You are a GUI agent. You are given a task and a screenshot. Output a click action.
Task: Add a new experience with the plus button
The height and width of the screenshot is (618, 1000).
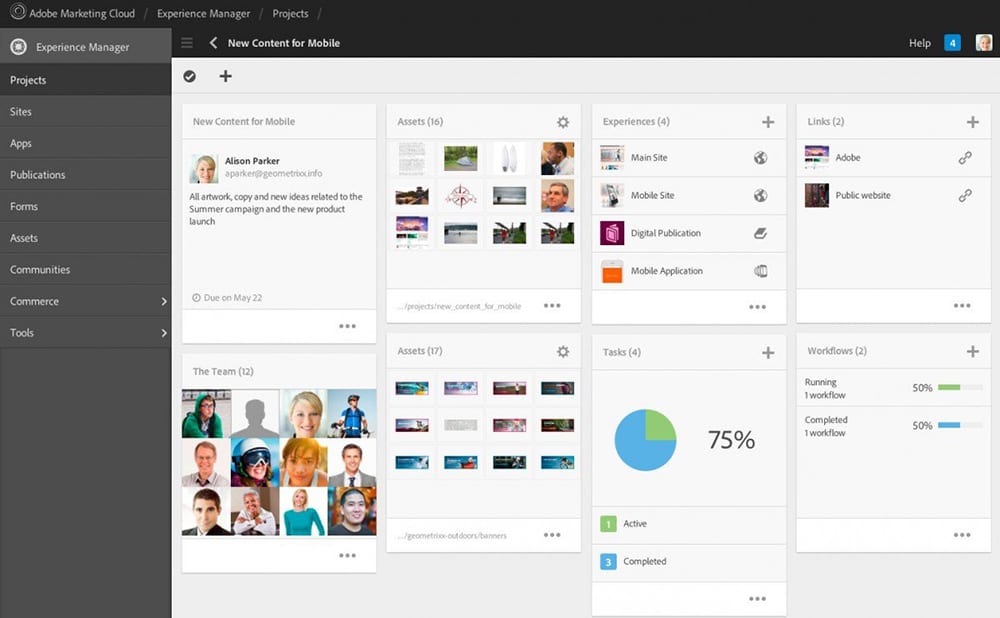coord(769,121)
